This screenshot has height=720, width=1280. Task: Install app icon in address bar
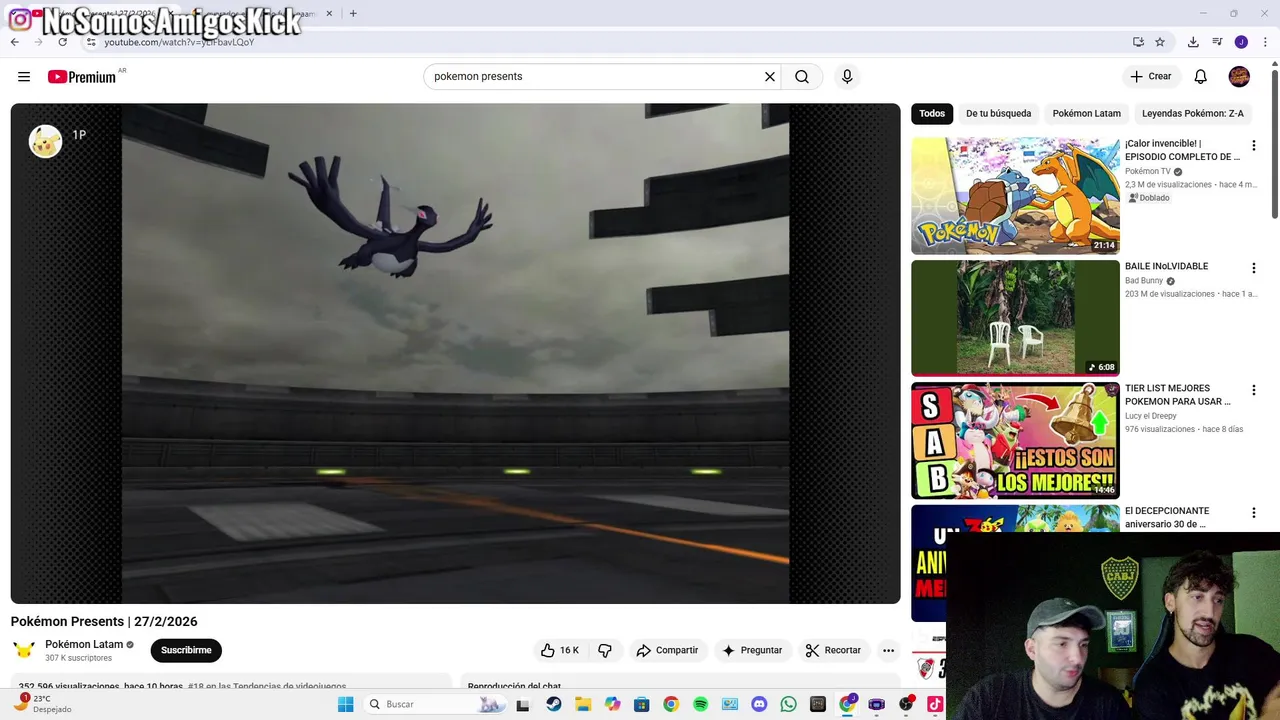[x=1138, y=42]
